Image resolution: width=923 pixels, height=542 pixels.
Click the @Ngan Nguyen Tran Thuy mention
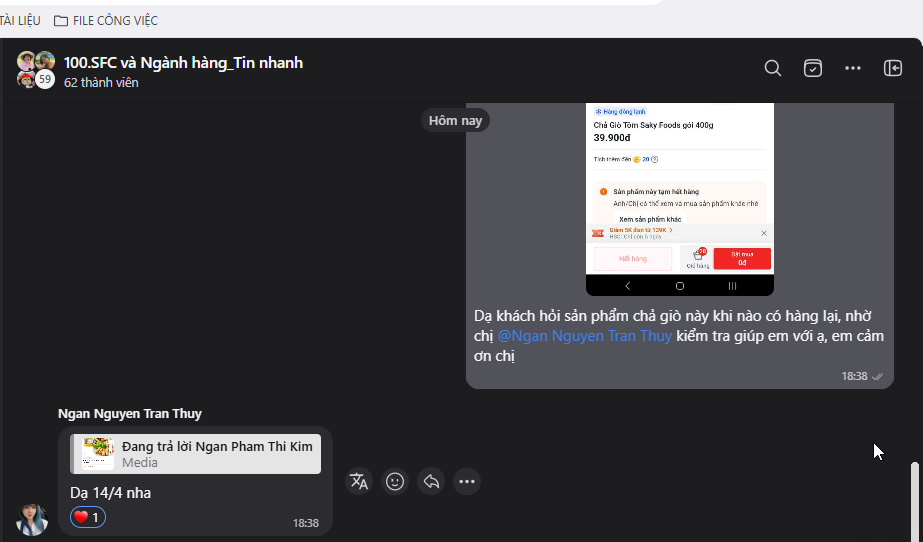(x=585, y=336)
